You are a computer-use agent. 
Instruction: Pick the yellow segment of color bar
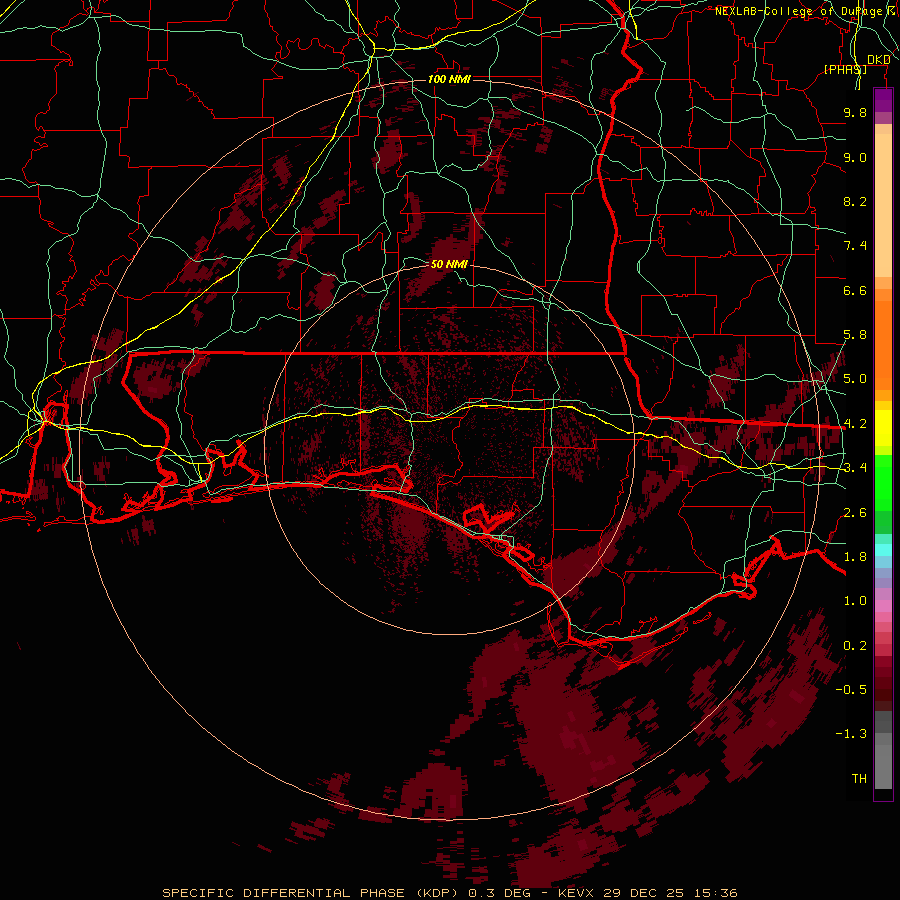pyautogui.click(x=883, y=428)
